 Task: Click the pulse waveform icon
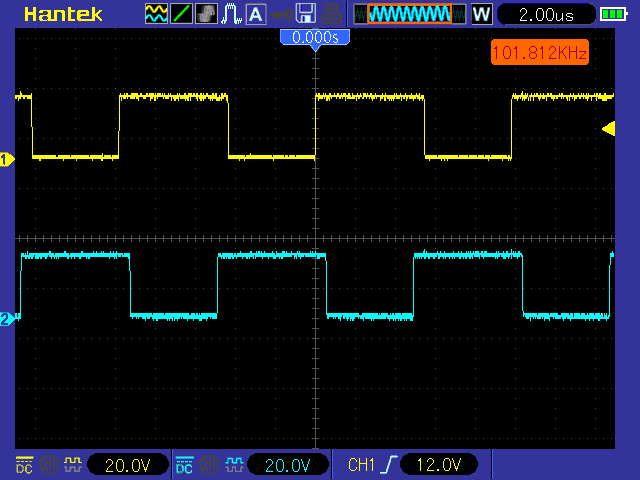click(x=231, y=14)
